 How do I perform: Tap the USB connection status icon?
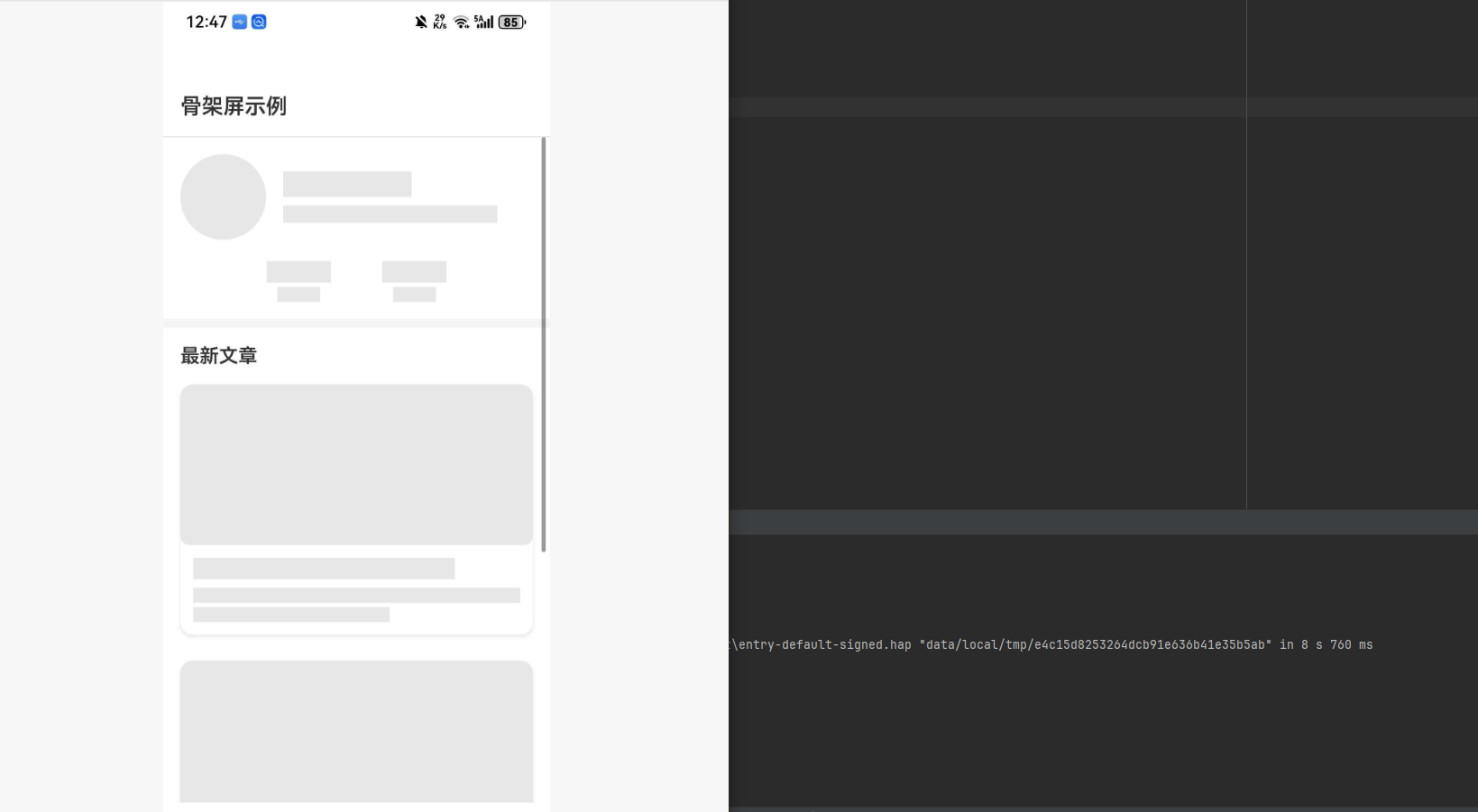point(240,22)
